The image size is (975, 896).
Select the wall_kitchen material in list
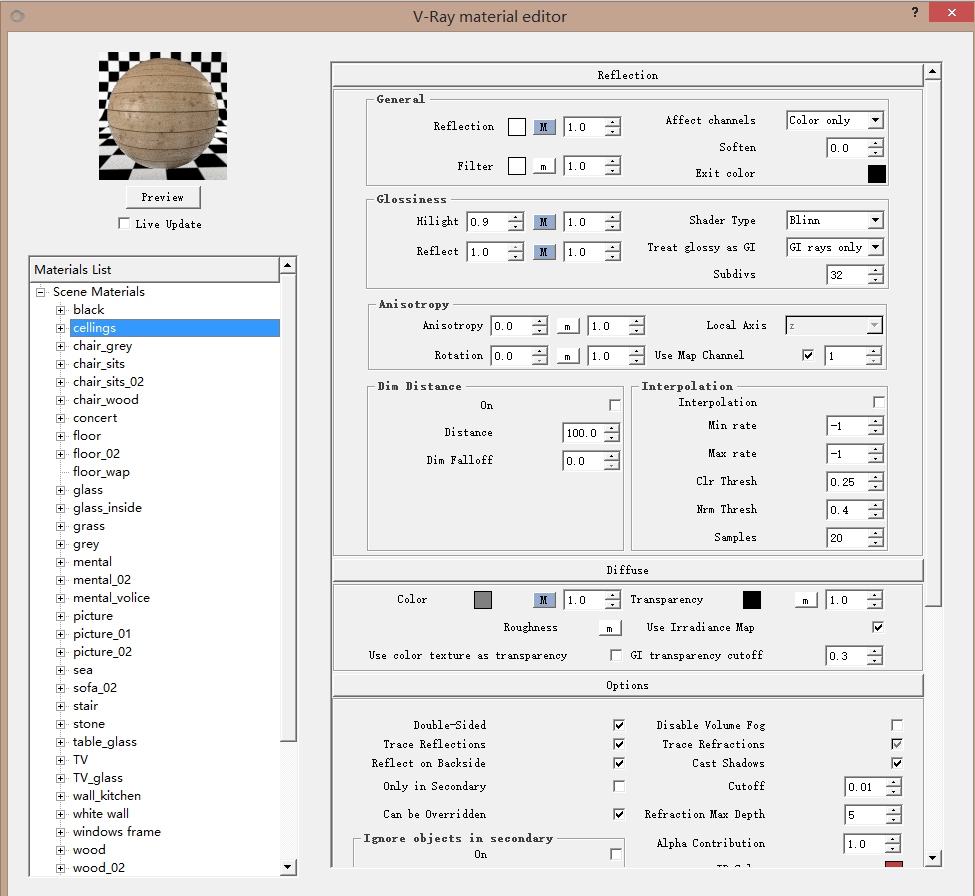107,796
